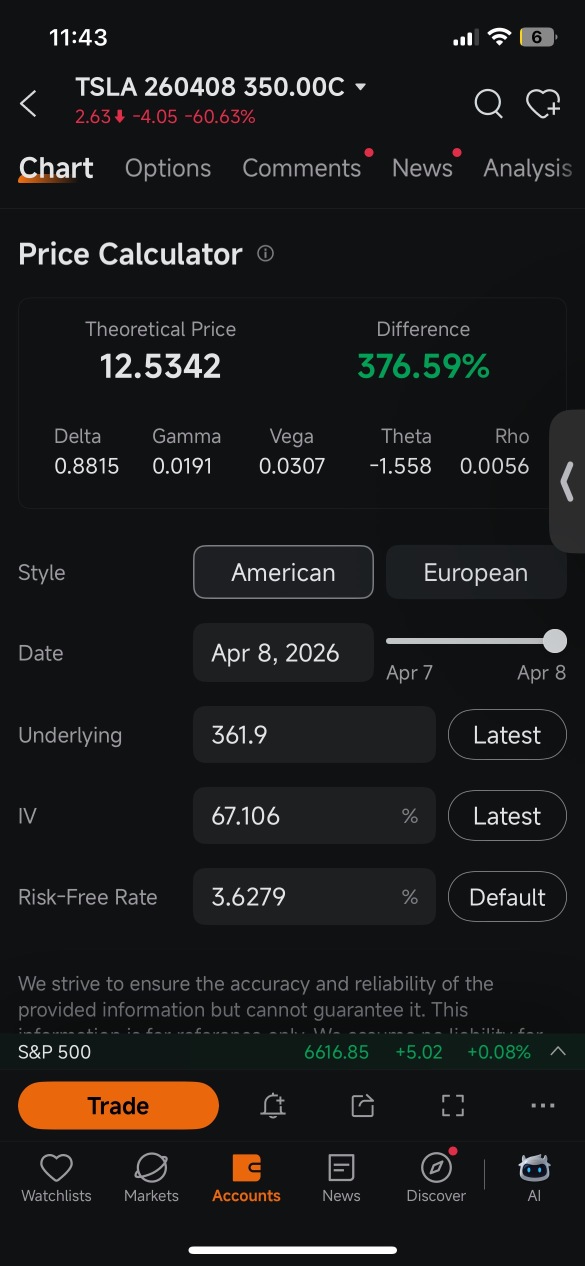Click the date slider handle at Apr 8

[554, 641]
